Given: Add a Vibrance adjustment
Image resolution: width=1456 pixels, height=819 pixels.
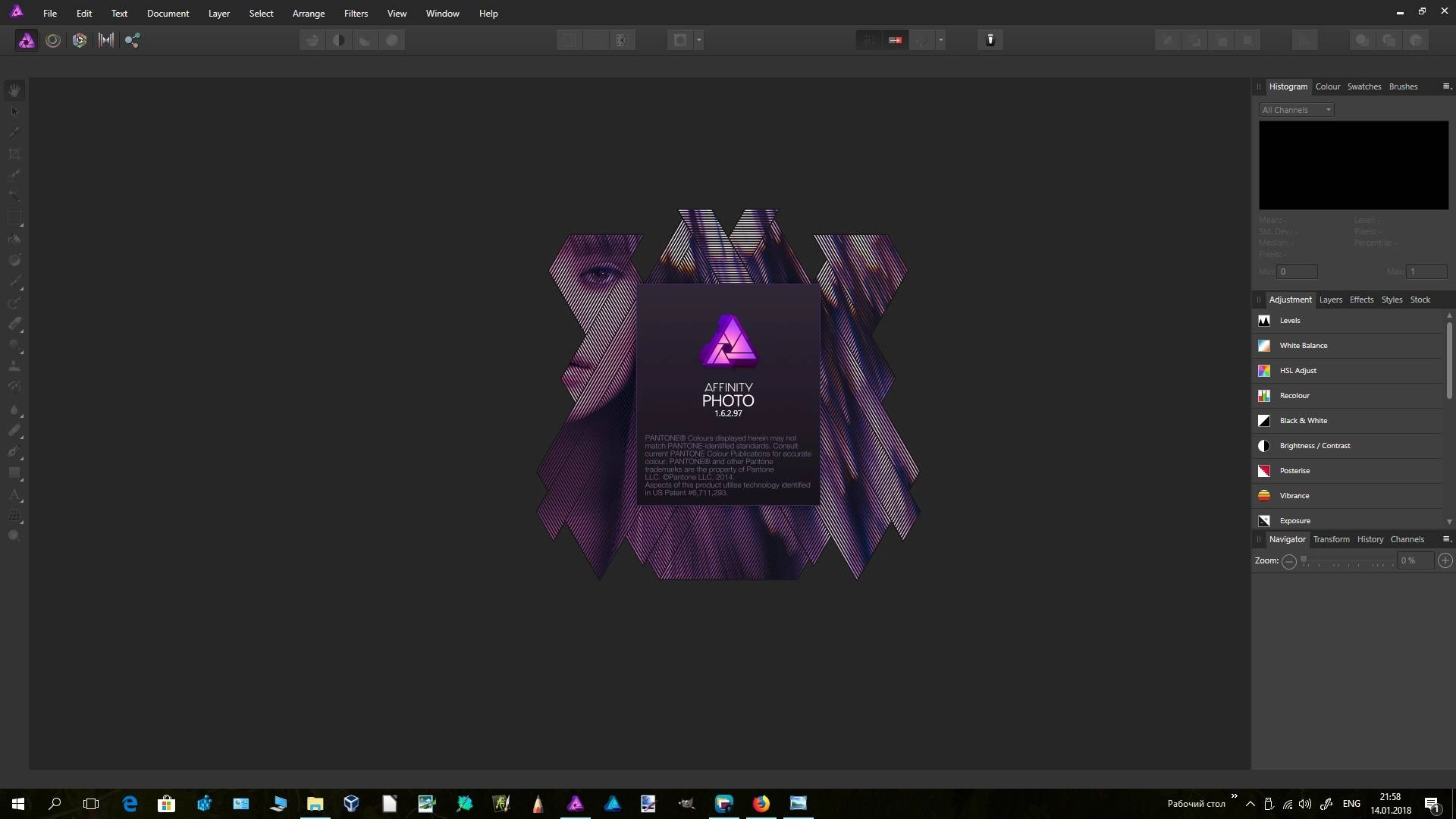Looking at the screenshot, I should pos(1348,496).
